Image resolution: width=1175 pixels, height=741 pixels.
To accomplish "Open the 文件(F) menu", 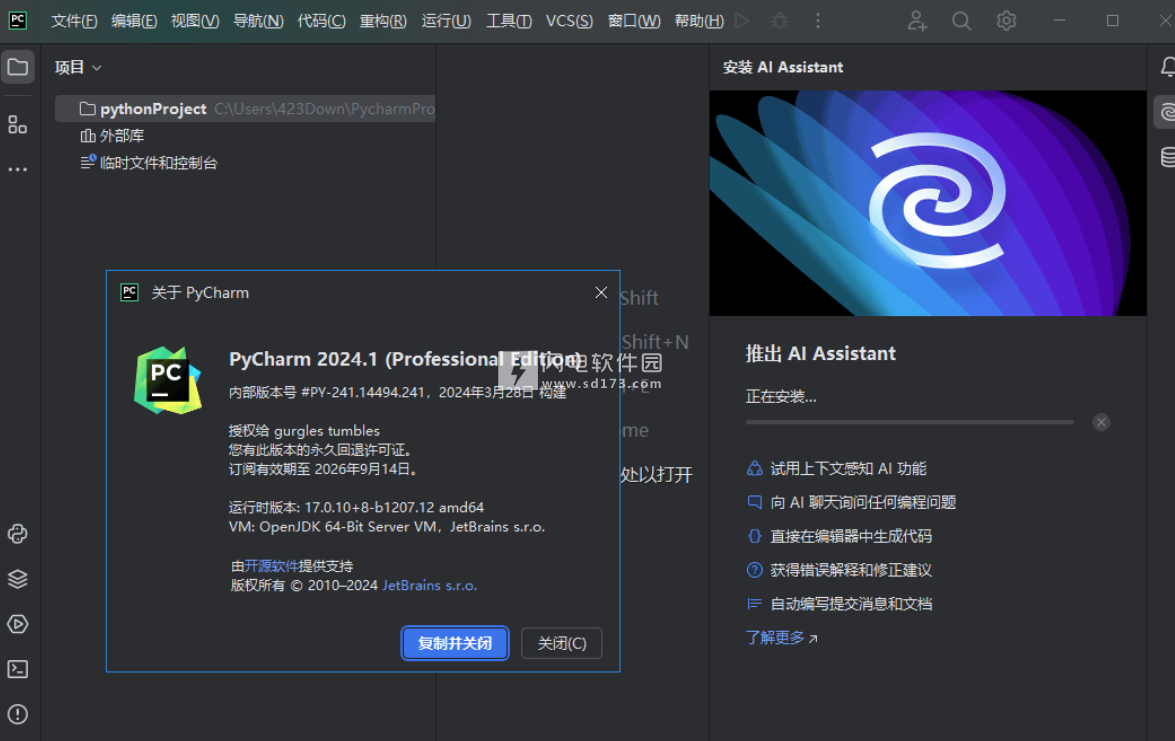I will (73, 20).
